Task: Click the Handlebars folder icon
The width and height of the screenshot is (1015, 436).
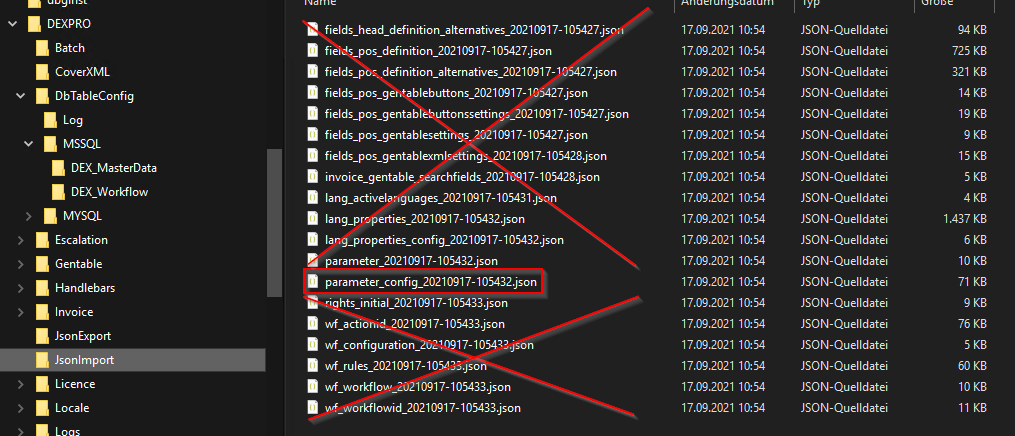Action: [43, 288]
